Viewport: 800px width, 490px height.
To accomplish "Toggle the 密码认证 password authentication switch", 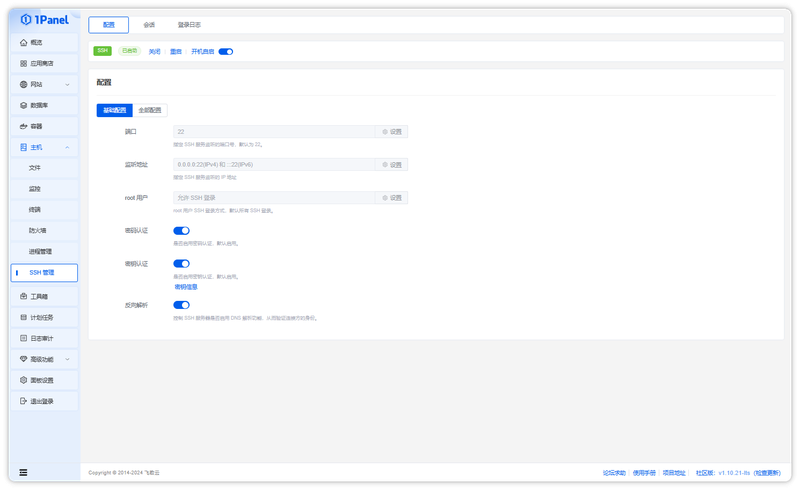I will pyautogui.click(x=181, y=231).
